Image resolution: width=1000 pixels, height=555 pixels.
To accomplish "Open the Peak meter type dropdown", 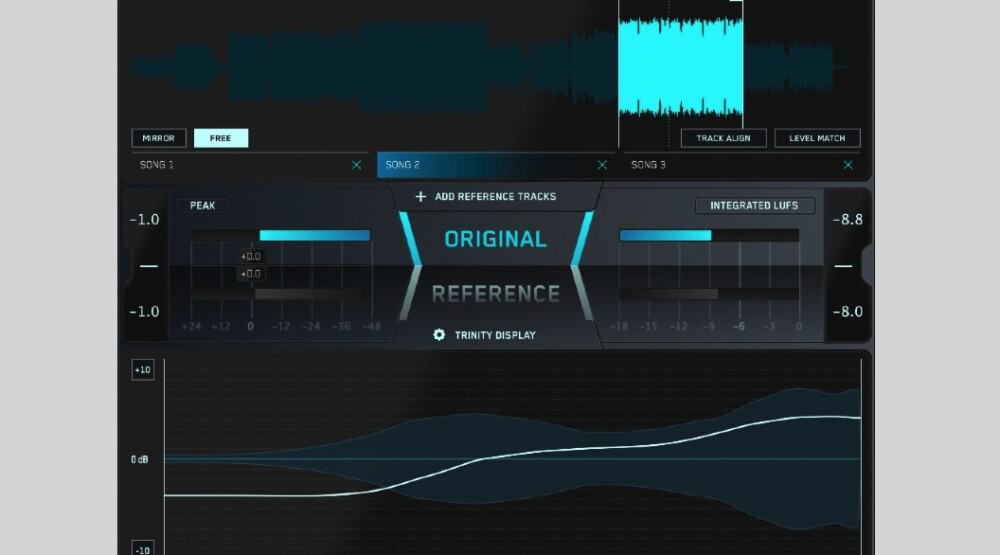I will point(203,205).
